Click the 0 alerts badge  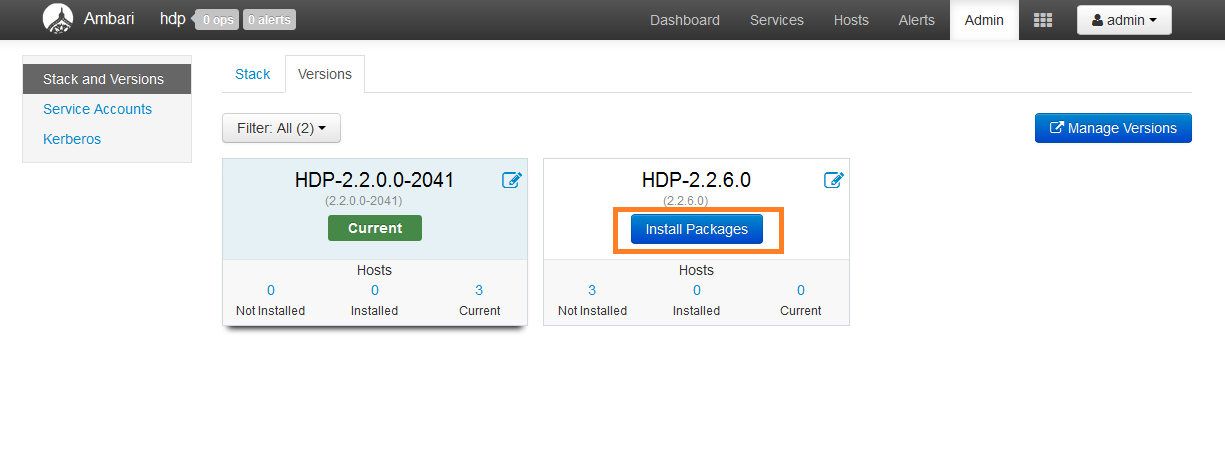tap(269, 19)
